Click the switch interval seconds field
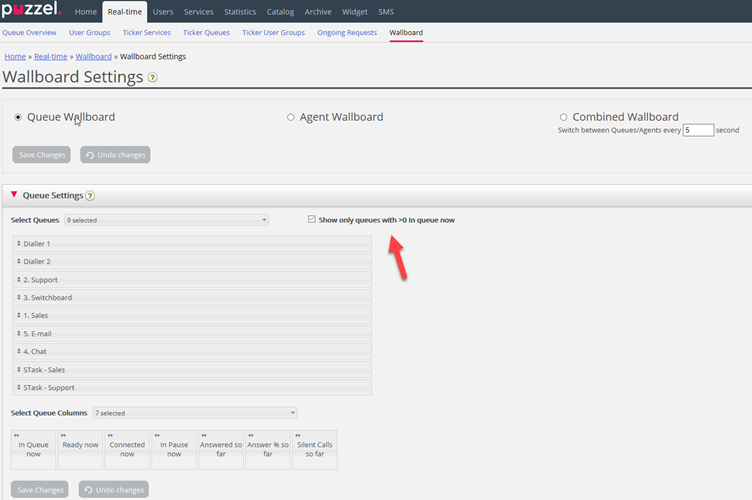752x500 pixels. [x=698, y=130]
